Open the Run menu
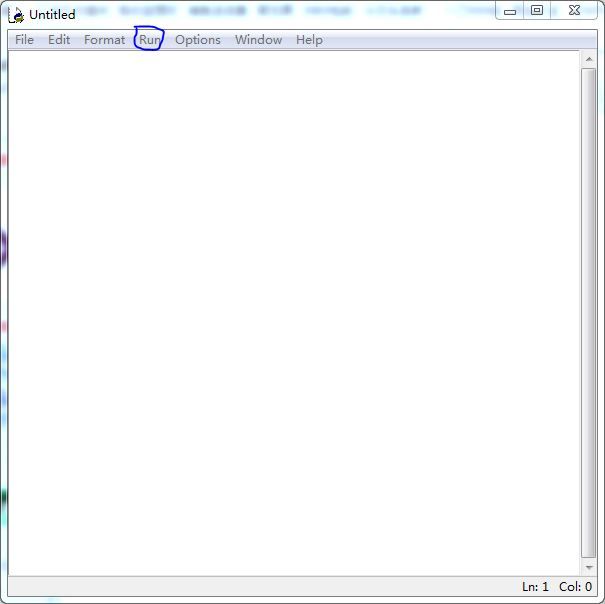 tap(149, 40)
